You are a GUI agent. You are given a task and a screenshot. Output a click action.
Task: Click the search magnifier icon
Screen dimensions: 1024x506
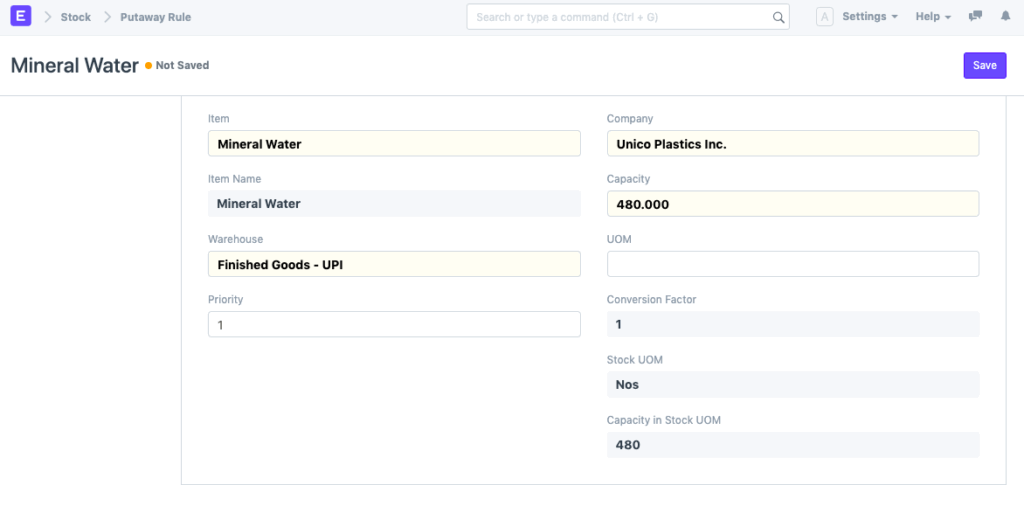[778, 17]
